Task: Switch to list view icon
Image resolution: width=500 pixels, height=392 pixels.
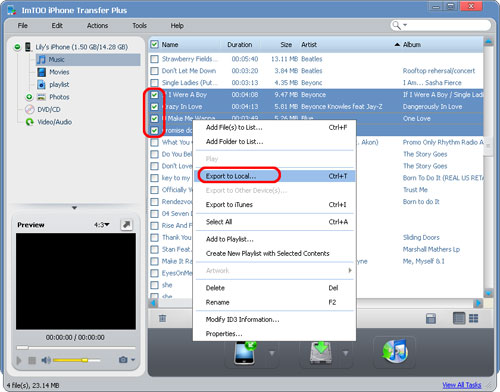Action: [x=459, y=318]
